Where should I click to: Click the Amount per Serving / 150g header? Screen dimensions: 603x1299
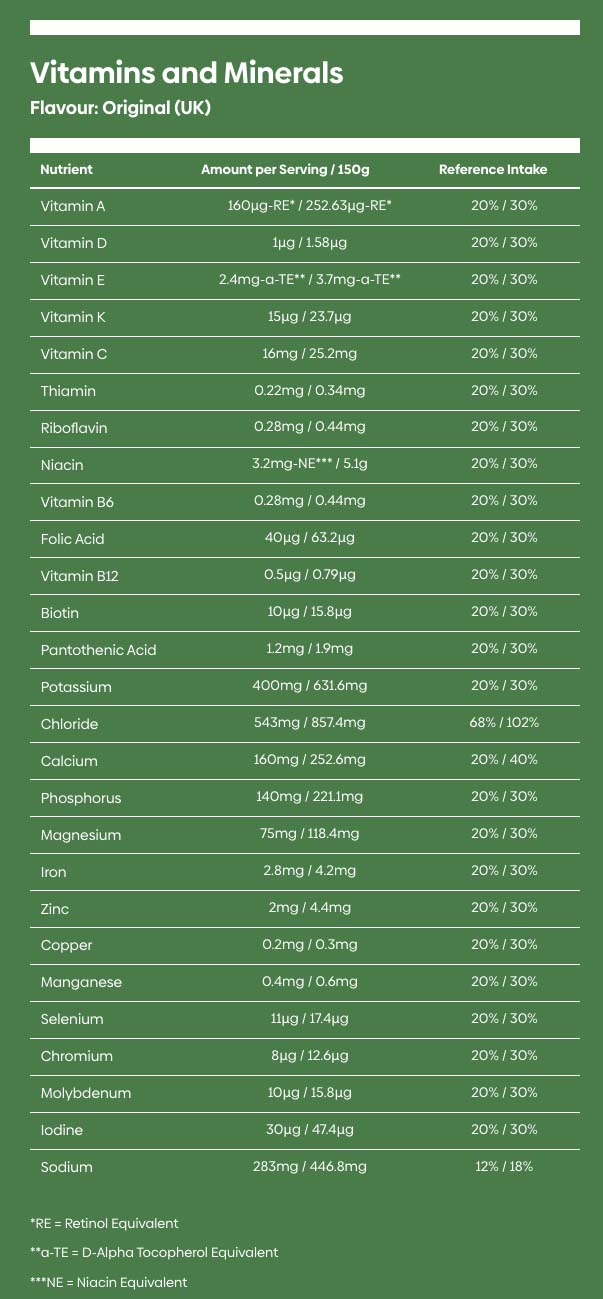(x=285, y=170)
